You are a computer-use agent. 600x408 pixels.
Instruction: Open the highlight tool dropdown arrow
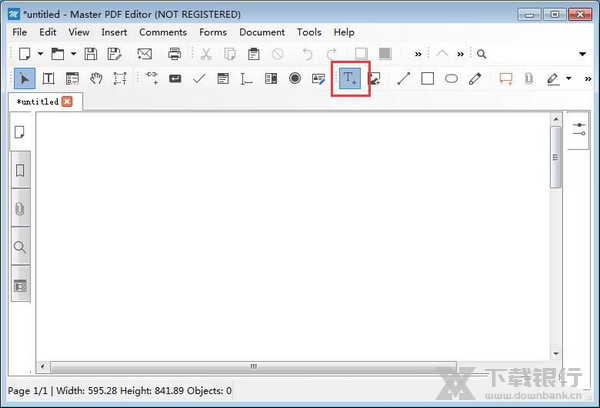click(x=569, y=78)
